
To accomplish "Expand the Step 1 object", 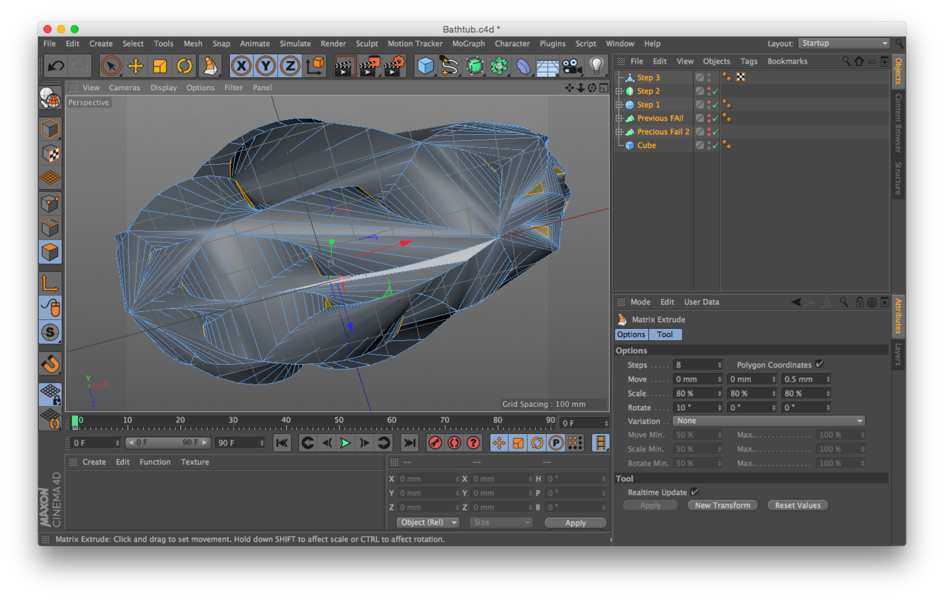I will click(x=619, y=105).
